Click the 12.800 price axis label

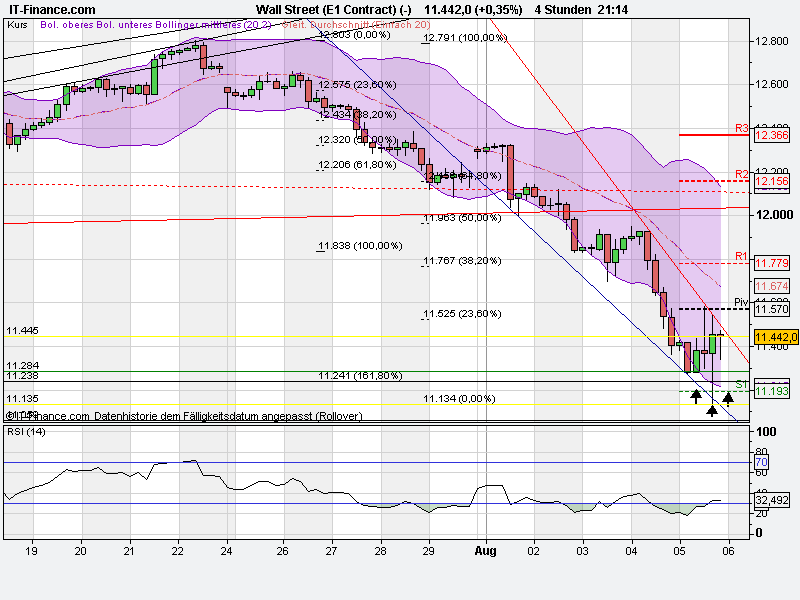pyautogui.click(x=771, y=41)
